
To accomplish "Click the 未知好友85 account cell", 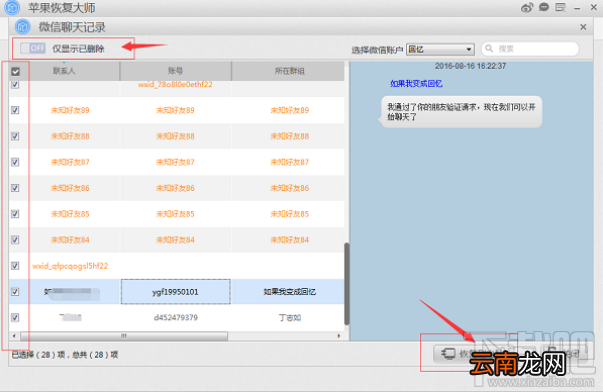I will coord(175,214).
